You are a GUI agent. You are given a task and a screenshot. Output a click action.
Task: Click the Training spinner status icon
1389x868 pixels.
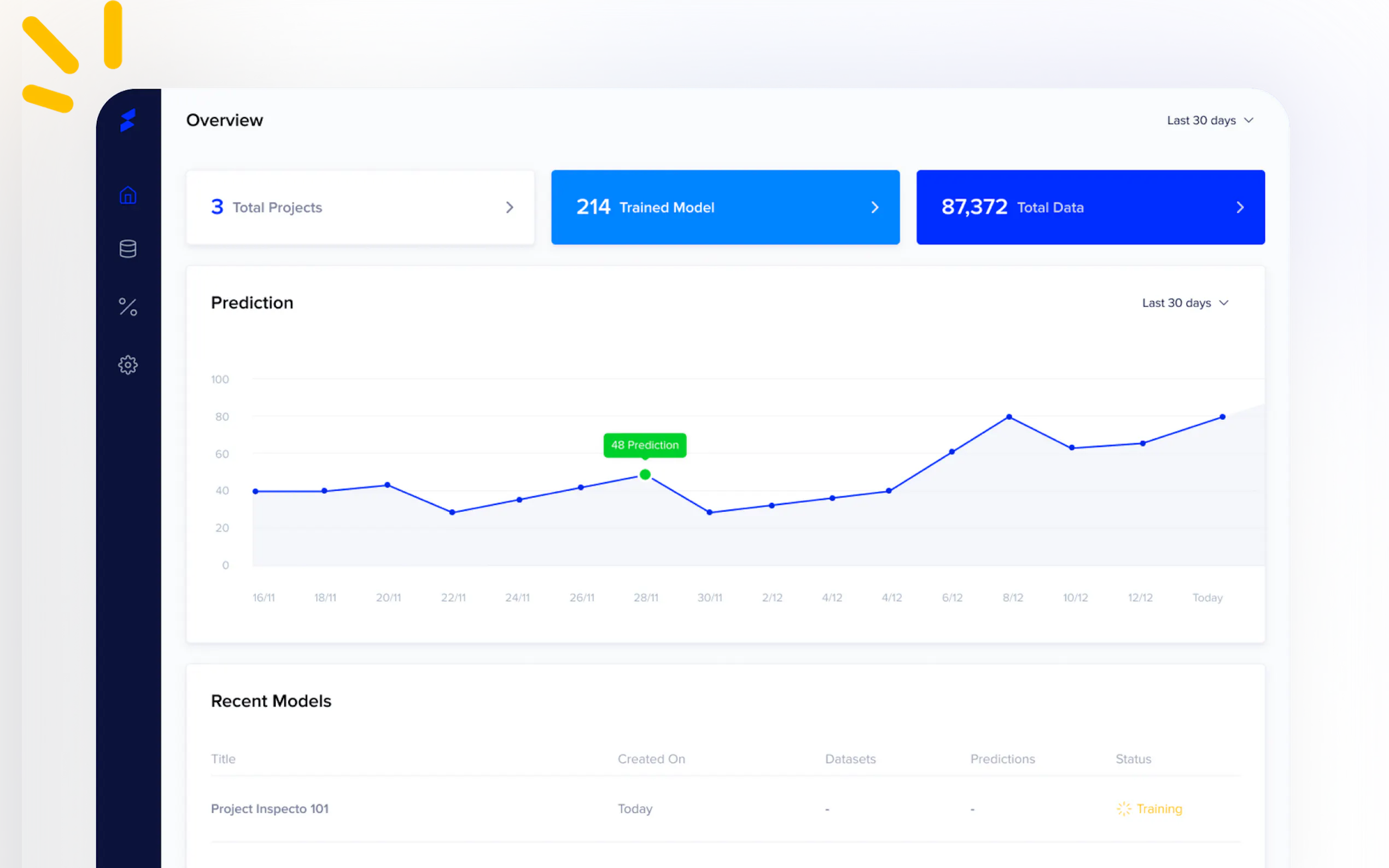coord(1124,808)
